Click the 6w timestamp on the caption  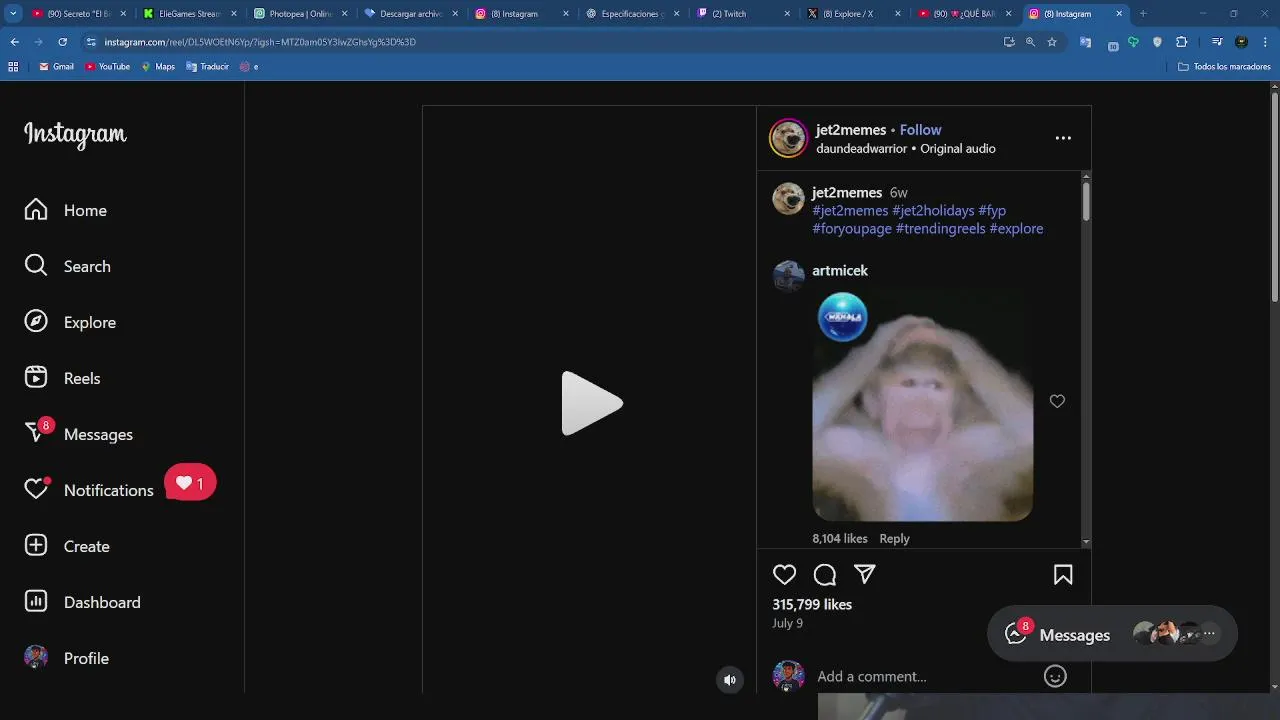(898, 193)
